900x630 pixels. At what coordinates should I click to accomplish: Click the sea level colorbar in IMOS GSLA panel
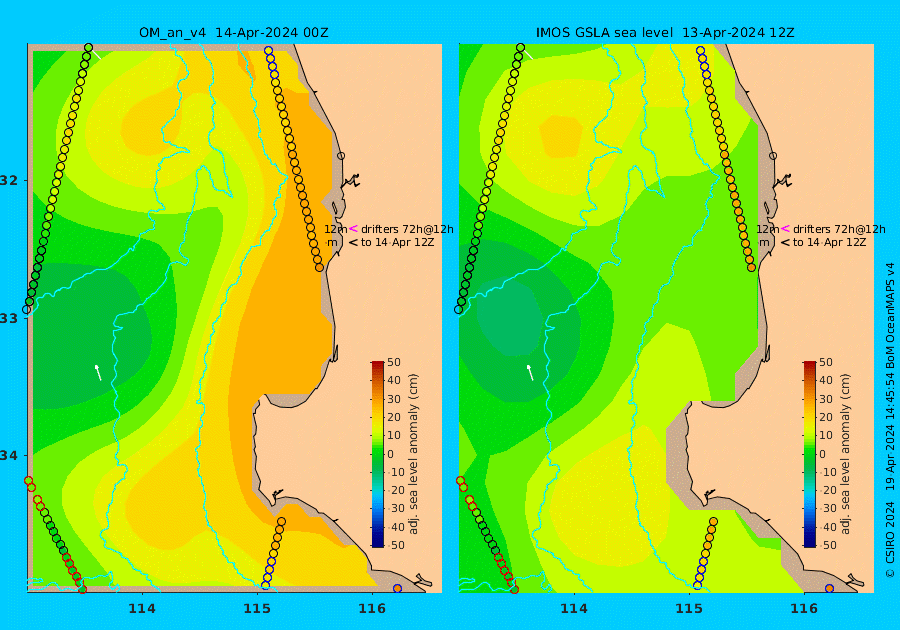click(x=809, y=454)
